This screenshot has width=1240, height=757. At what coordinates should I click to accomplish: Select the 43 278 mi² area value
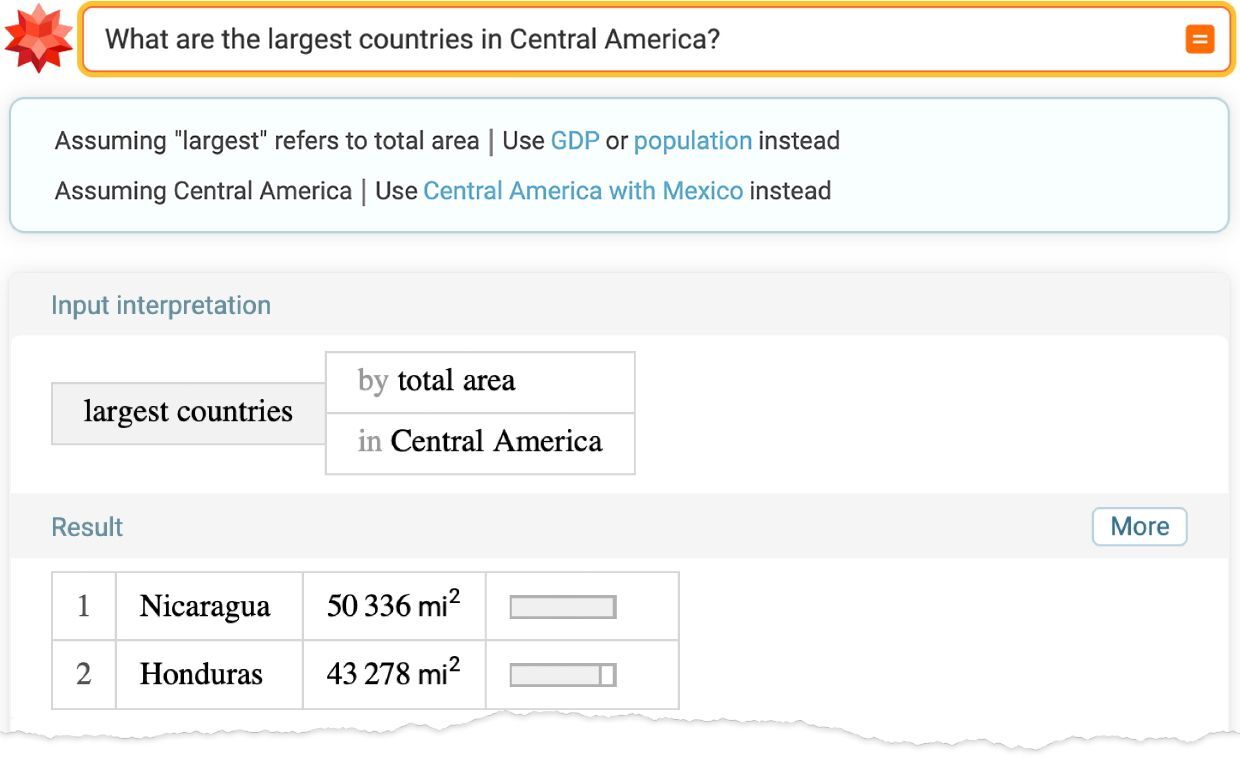pyautogui.click(x=393, y=674)
